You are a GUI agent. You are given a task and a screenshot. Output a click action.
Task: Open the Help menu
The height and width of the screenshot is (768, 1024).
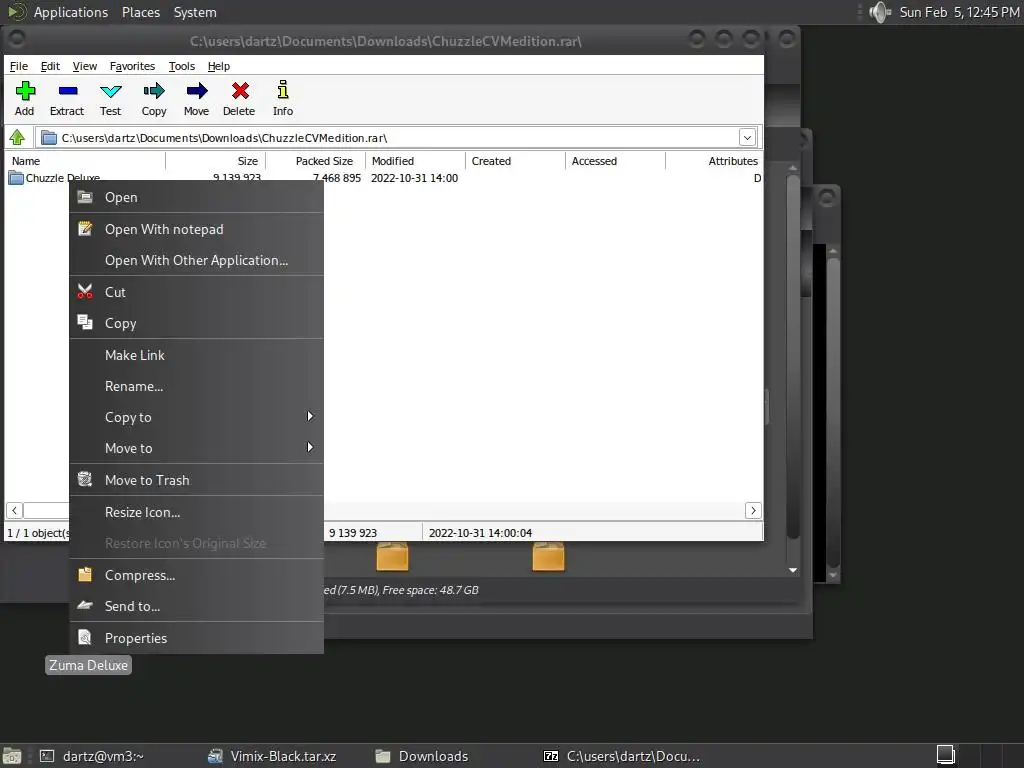[x=219, y=66]
